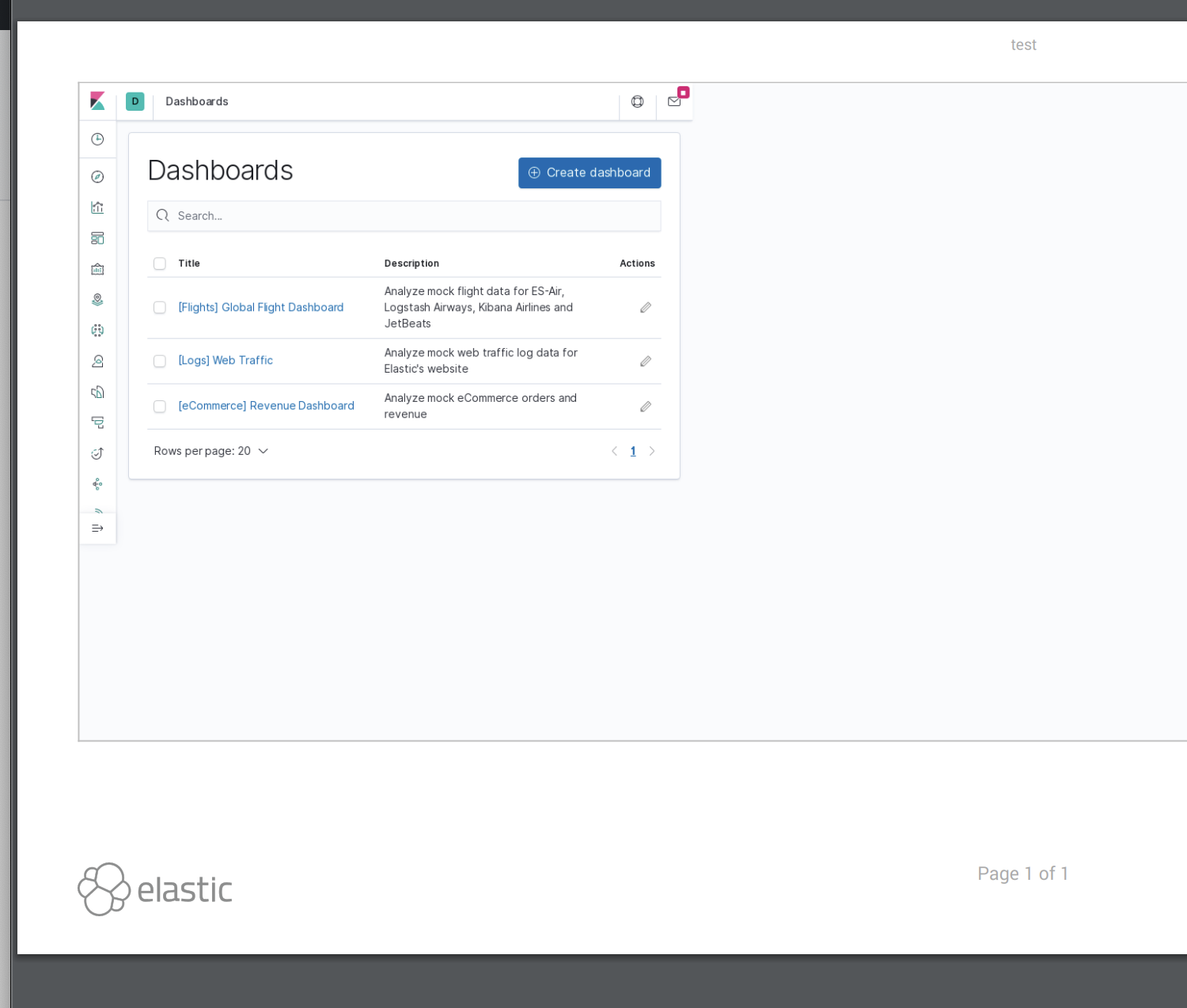Open the Discover compass icon
This screenshot has width=1187, height=1008.
[x=97, y=176]
